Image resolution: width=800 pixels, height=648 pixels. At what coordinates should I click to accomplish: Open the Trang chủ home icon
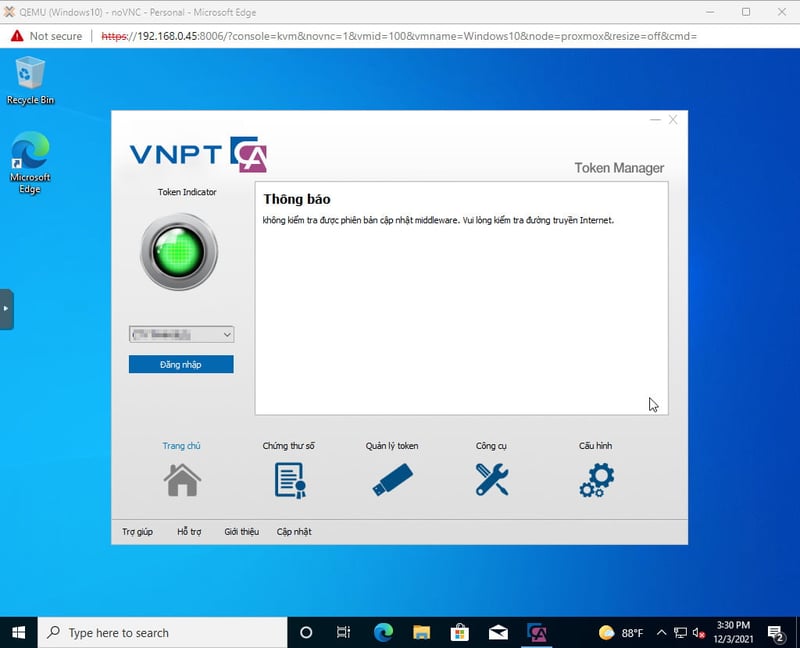182,480
